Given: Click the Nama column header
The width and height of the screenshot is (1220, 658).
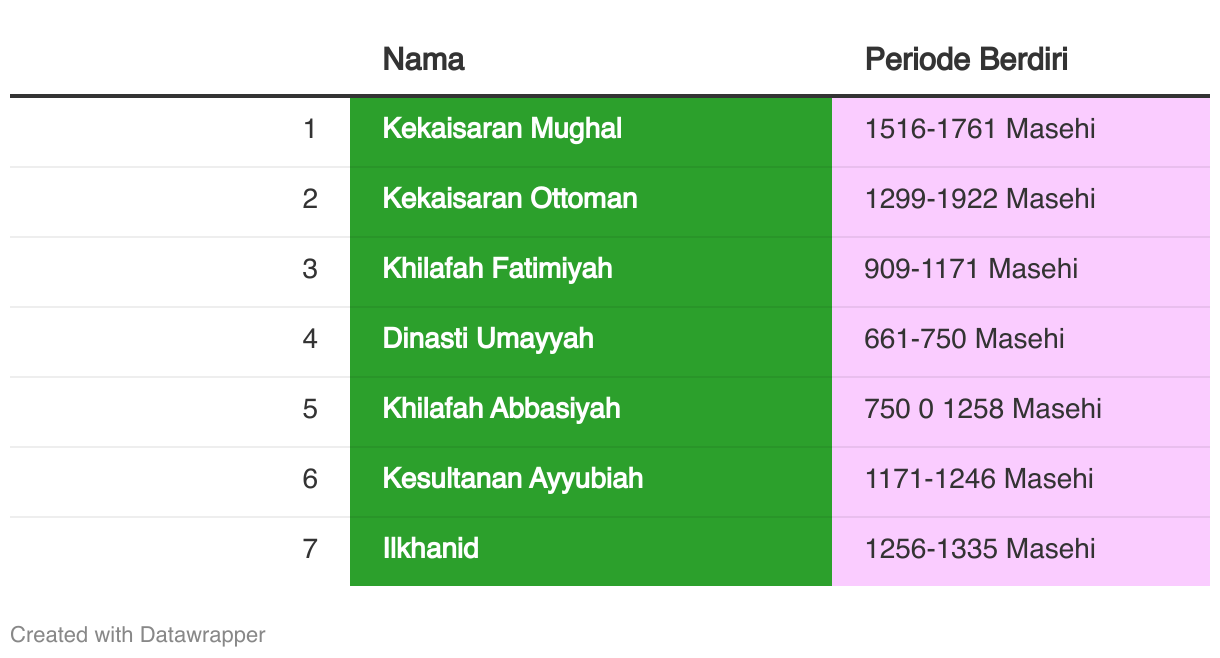Looking at the screenshot, I should pos(424,59).
